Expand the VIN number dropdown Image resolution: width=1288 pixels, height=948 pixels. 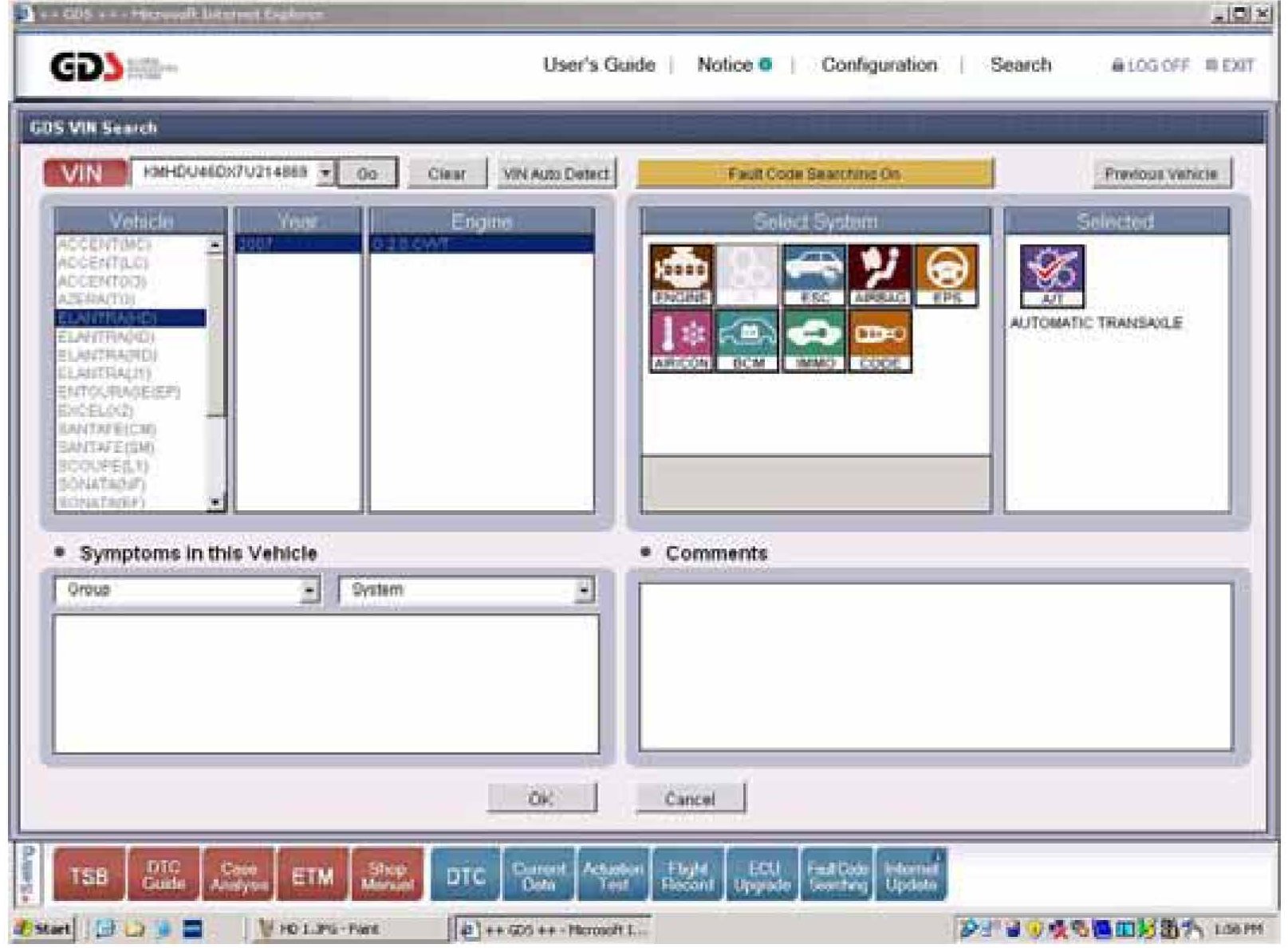click(x=325, y=173)
